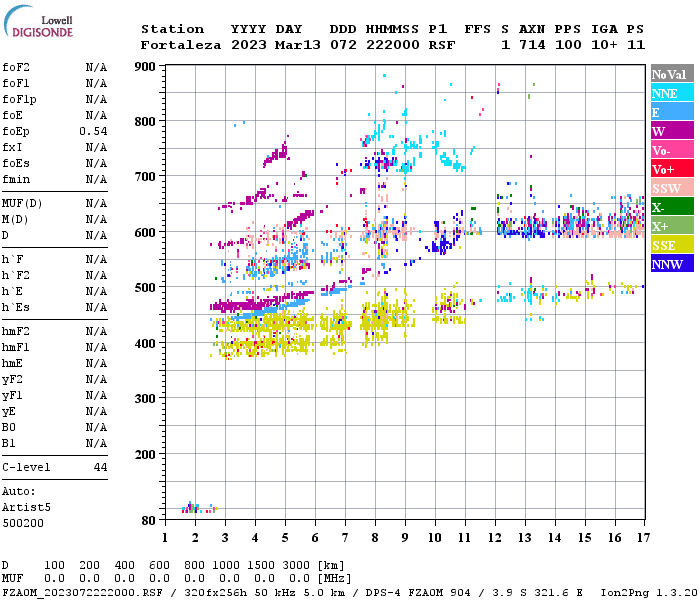Click the RSF value under P1
The image size is (700, 600).
click(x=442, y=45)
